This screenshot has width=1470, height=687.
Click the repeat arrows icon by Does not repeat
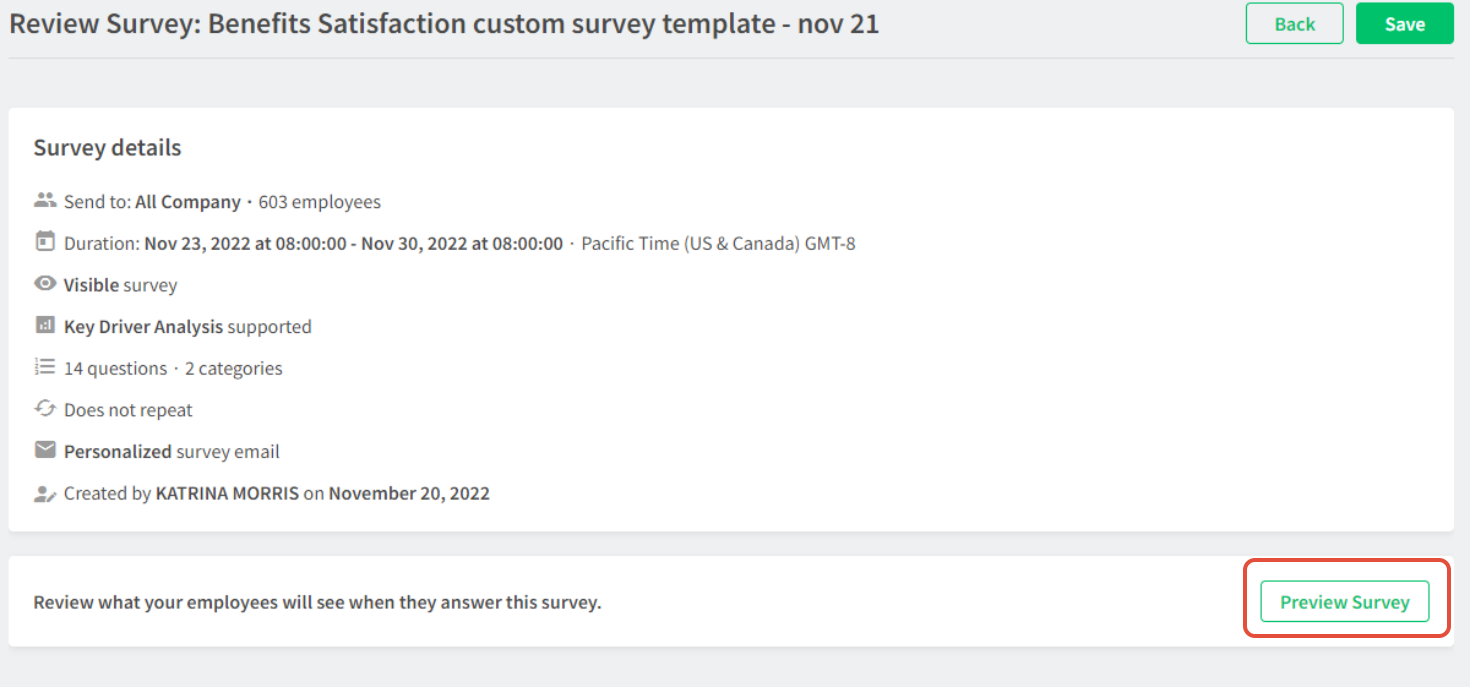pyautogui.click(x=45, y=409)
